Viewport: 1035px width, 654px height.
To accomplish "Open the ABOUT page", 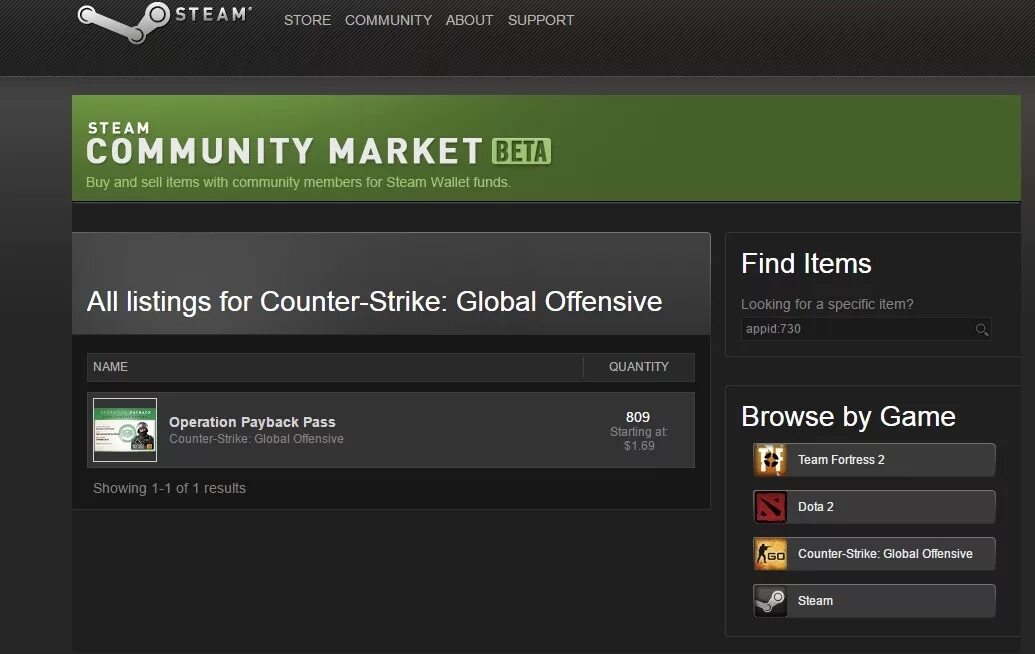I will tap(469, 20).
